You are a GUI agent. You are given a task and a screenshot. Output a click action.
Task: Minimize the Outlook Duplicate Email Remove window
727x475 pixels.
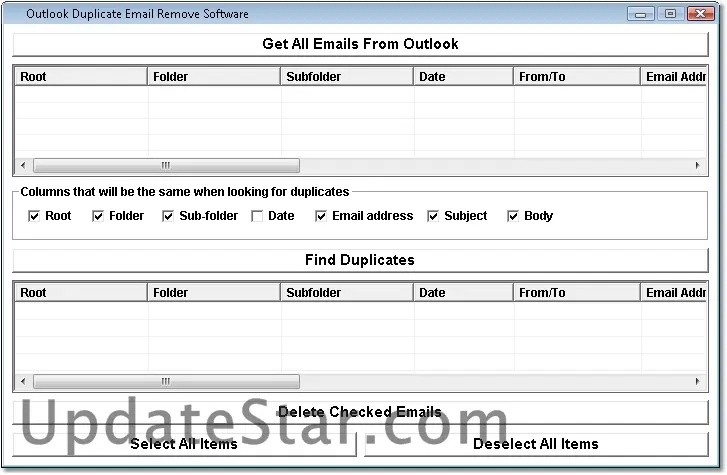pyautogui.click(x=640, y=14)
